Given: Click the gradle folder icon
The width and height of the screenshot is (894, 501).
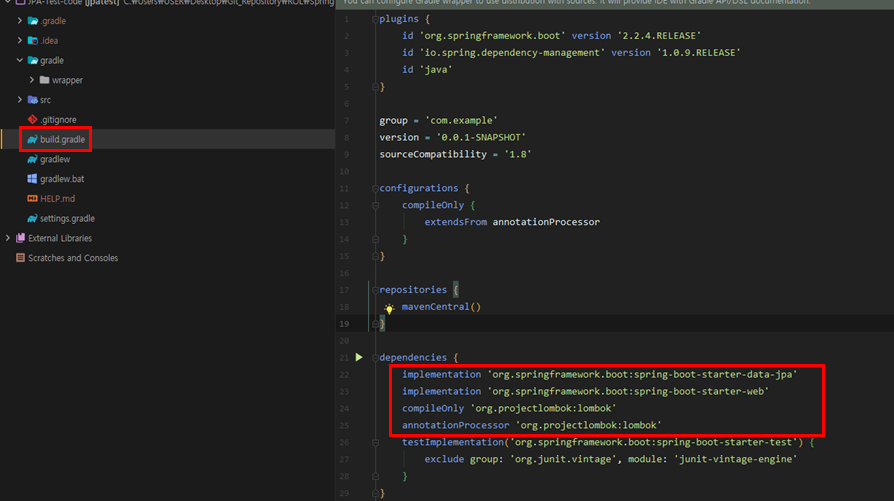Looking at the screenshot, I should [33, 60].
